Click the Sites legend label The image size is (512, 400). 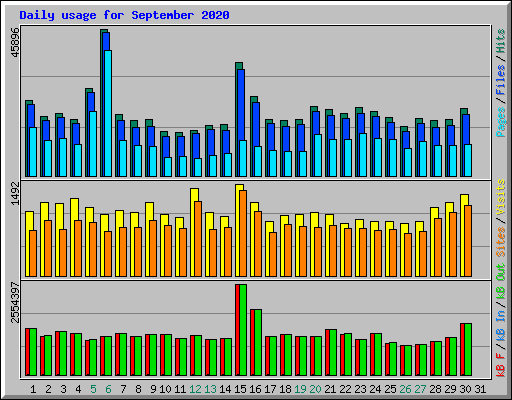(501, 241)
